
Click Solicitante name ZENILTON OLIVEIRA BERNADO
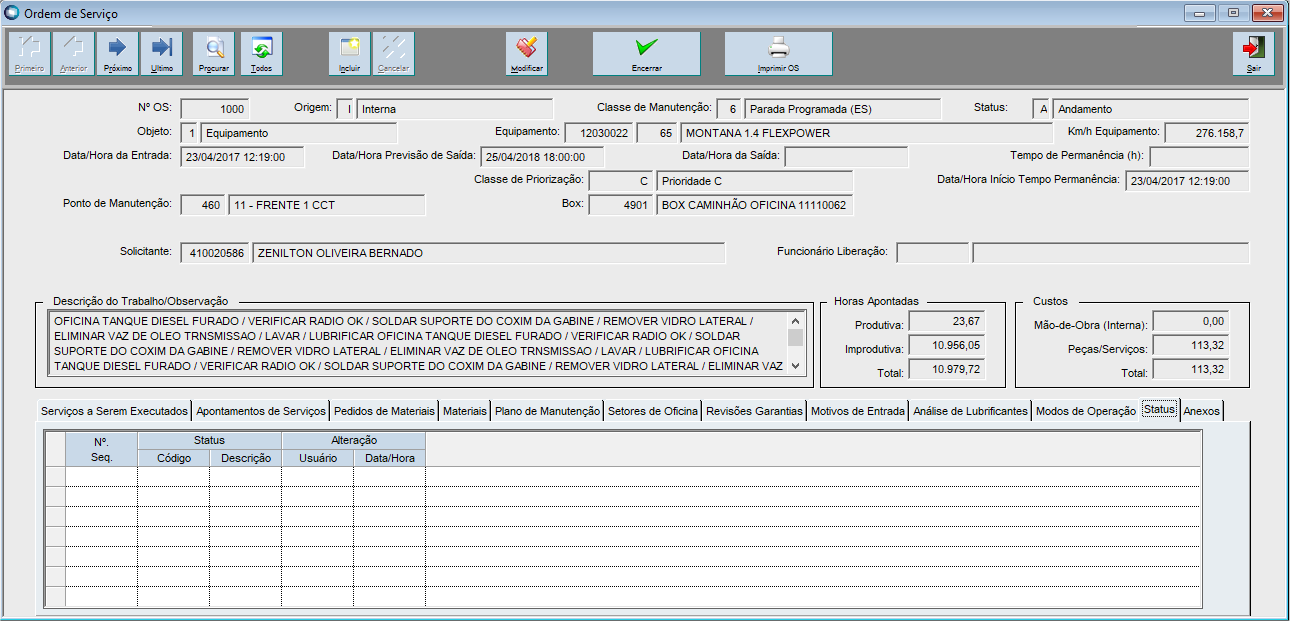(489, 253)
